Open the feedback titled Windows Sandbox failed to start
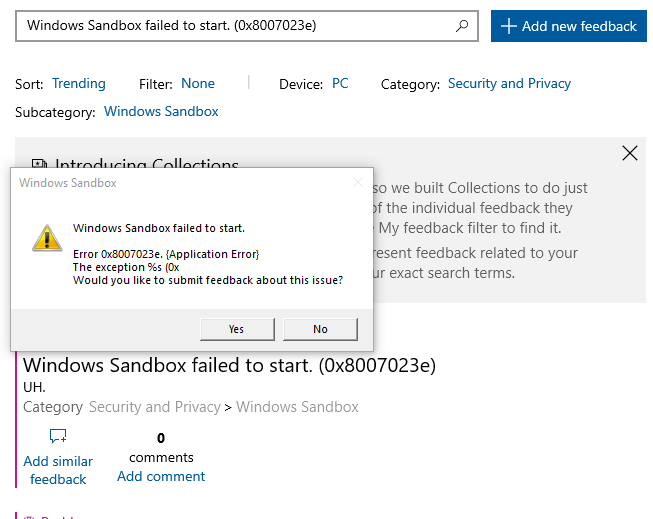 [x=229, y=365]
